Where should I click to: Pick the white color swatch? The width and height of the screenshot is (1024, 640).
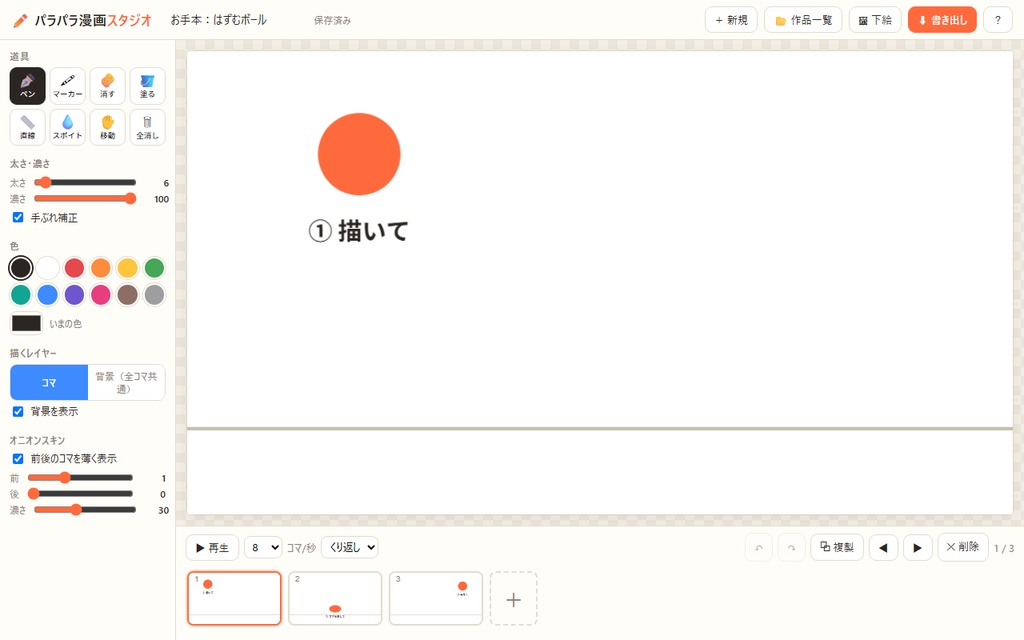coord(48,268)
